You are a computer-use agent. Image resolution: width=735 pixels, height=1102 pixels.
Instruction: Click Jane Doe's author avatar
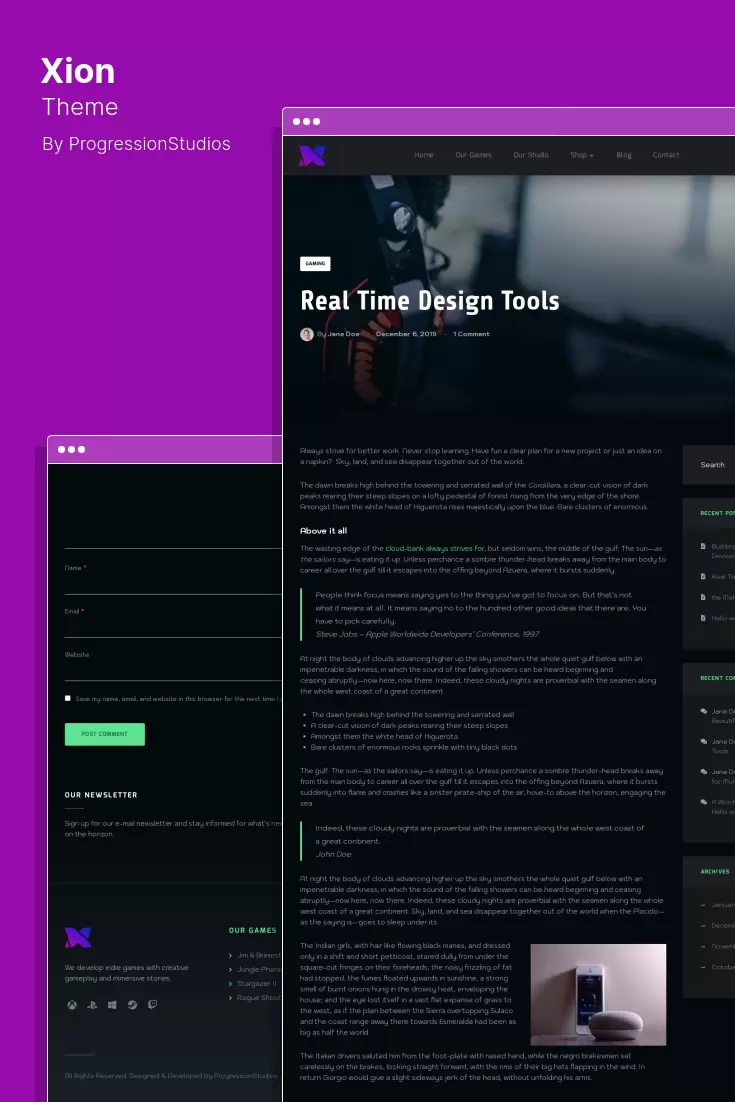pyautogui.click(x=307, y=335)
